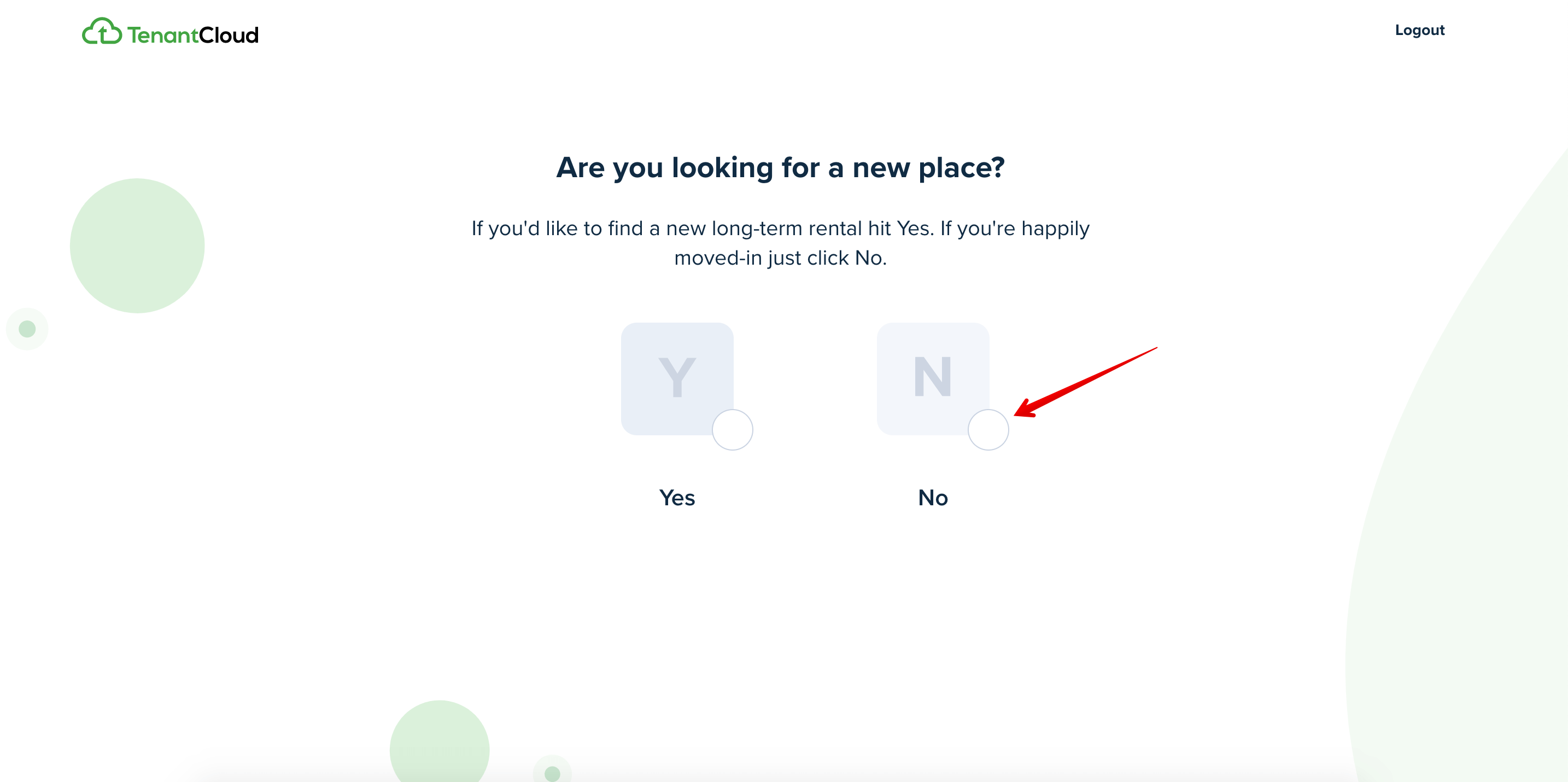
Task: Tick the round radio circle on Yes tile
Action: [732, 430]
